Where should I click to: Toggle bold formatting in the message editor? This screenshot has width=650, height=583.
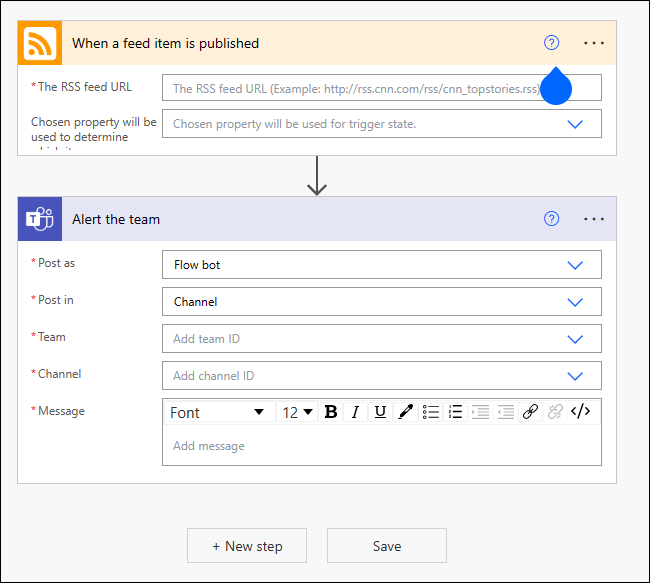(331, 412)
